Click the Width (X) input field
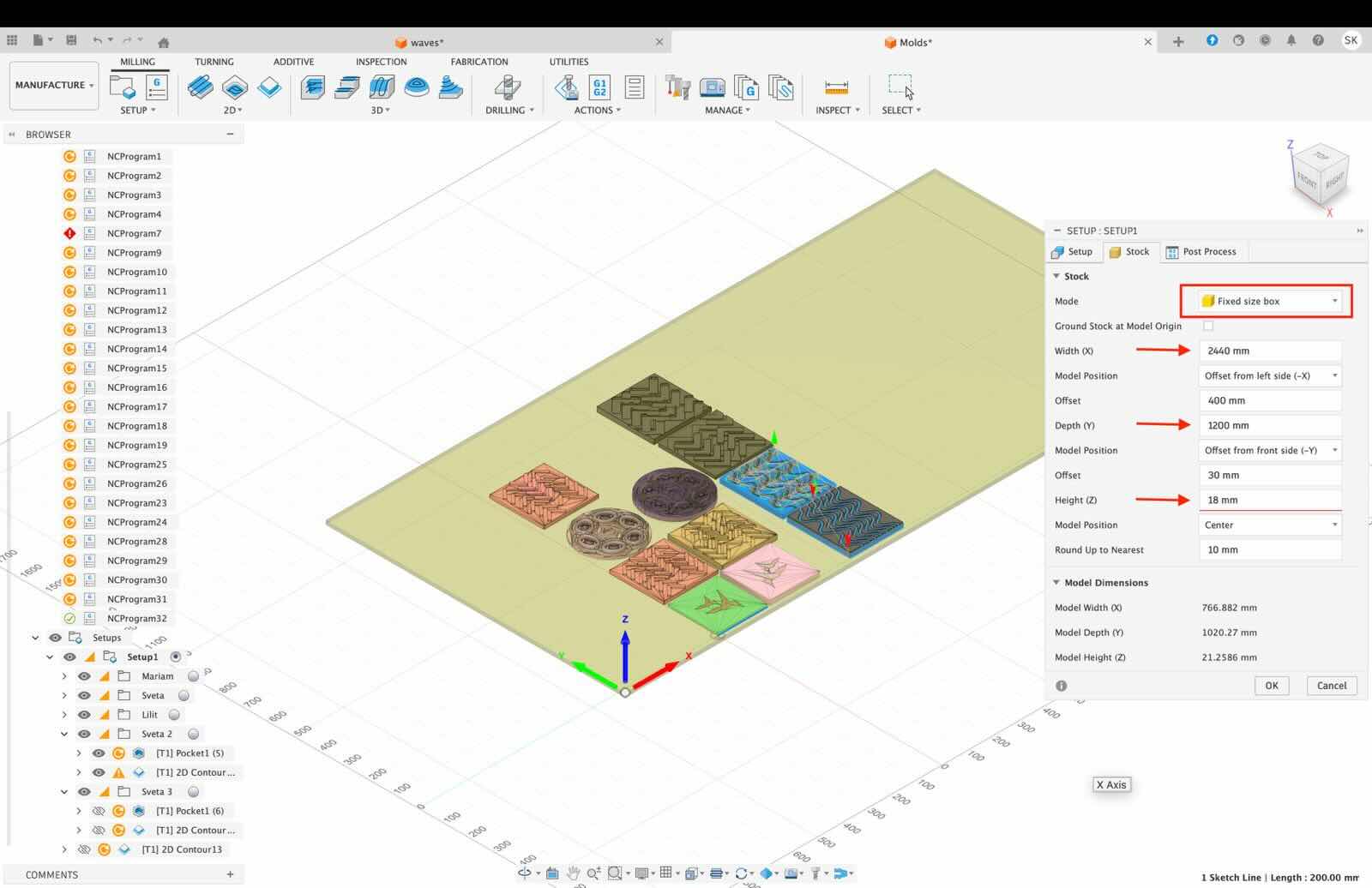Screen dimensions: 1372x888 click(1269, 351)
